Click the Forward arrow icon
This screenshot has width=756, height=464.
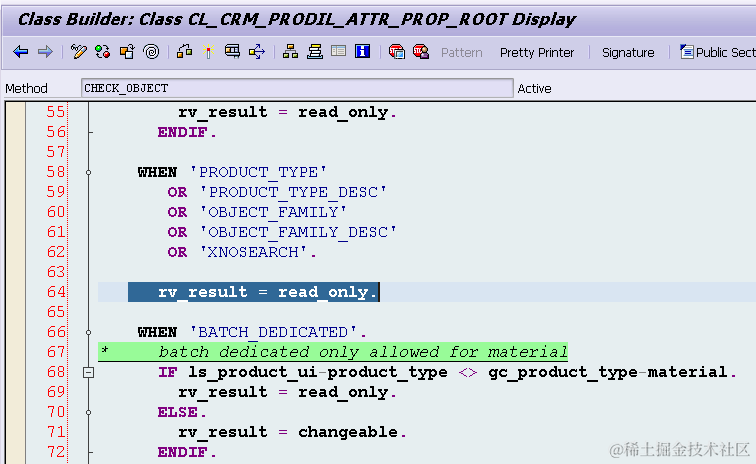tap(45, 52)
